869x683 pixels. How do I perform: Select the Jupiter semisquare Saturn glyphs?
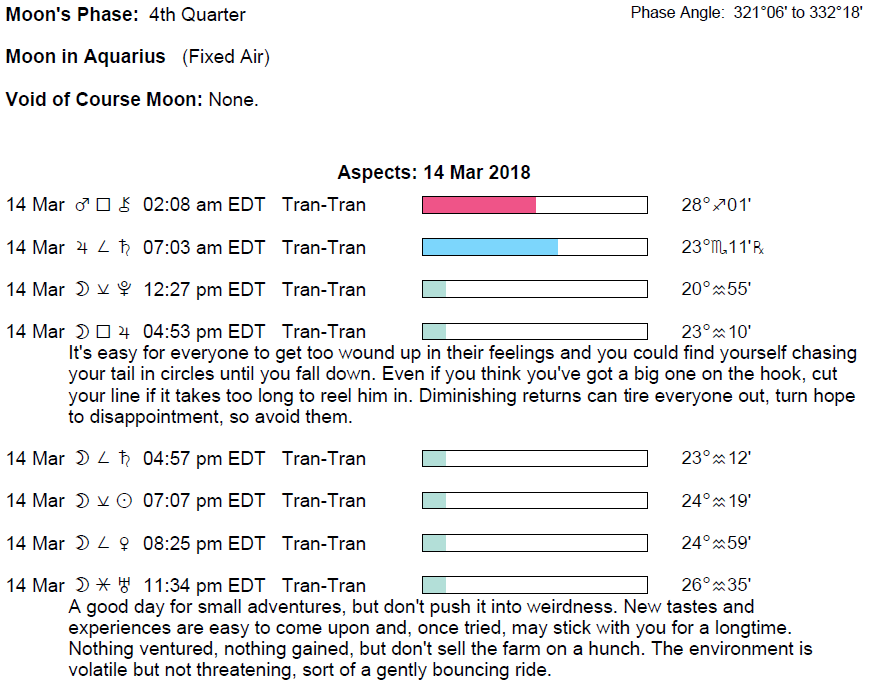[x=103, y=248]
